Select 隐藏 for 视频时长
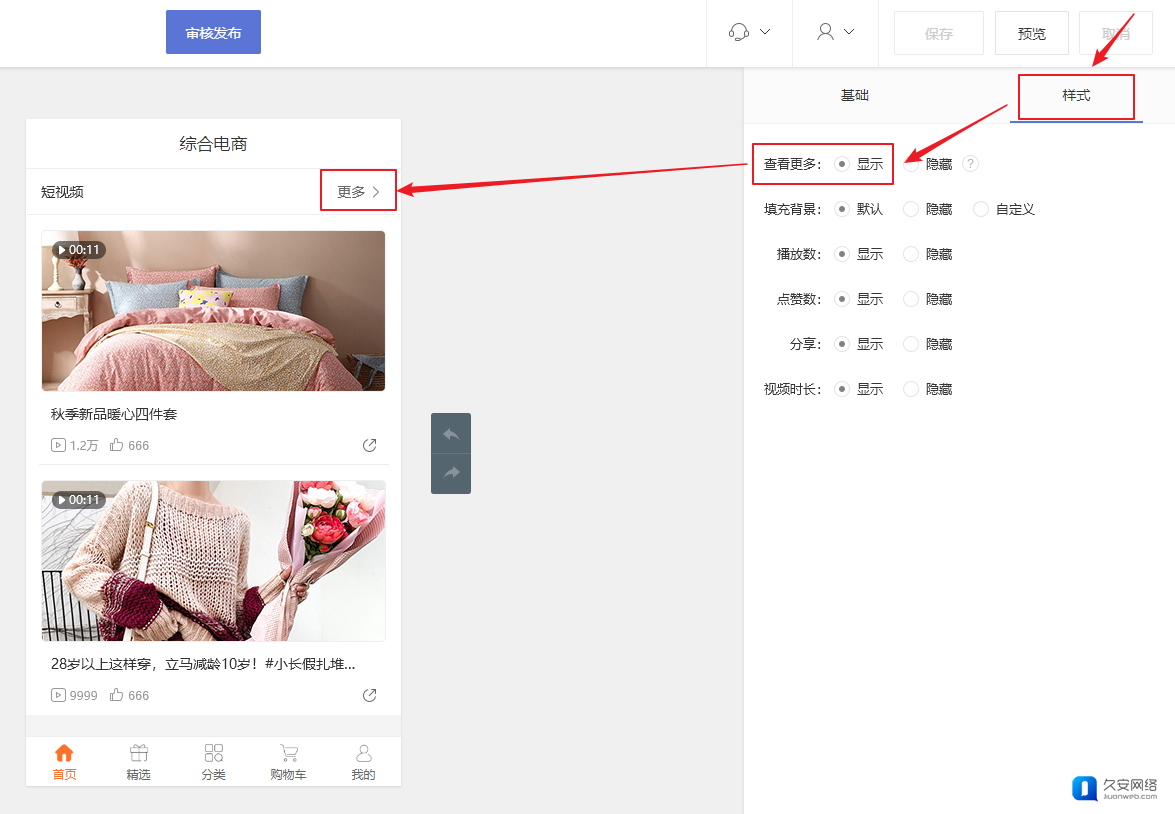1175x814 pixels. tap(910, 389)
